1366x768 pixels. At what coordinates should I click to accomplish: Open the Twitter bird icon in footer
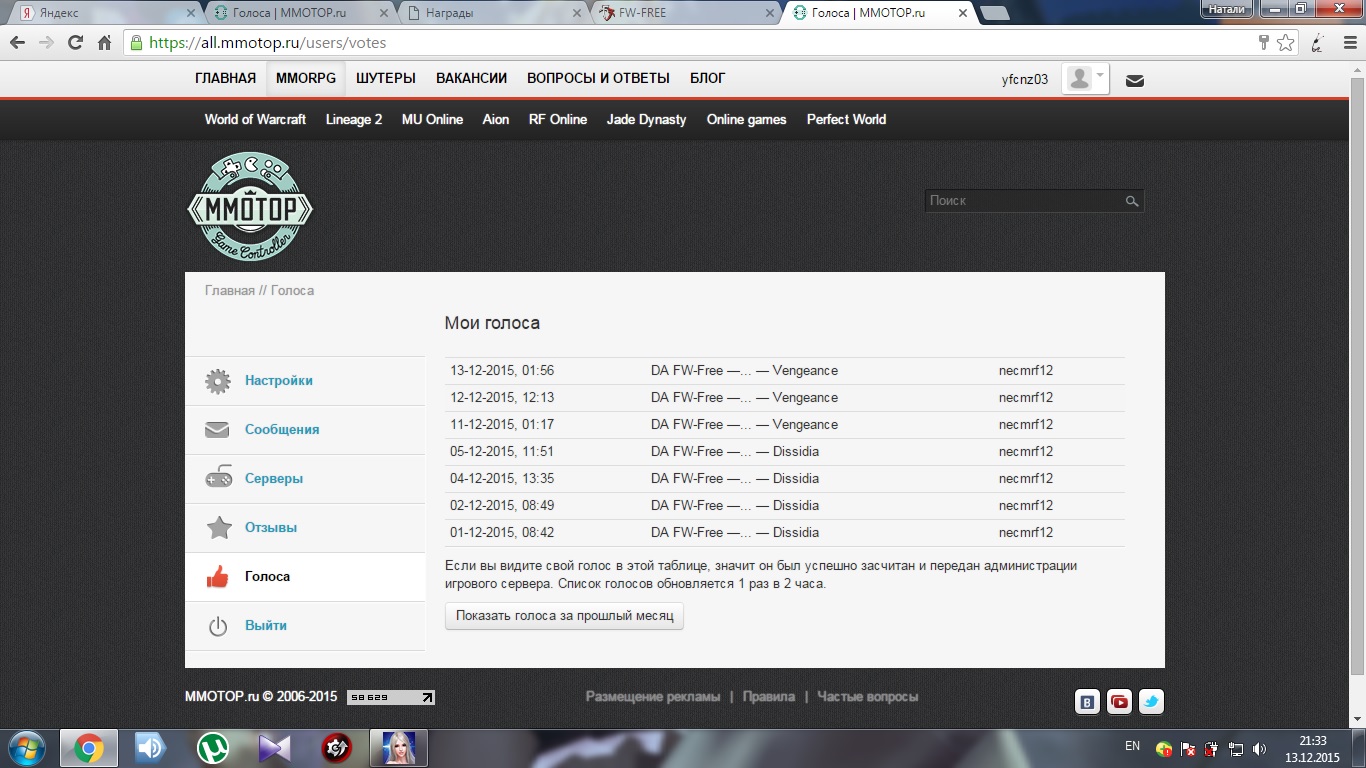[x=1151, y=702]
